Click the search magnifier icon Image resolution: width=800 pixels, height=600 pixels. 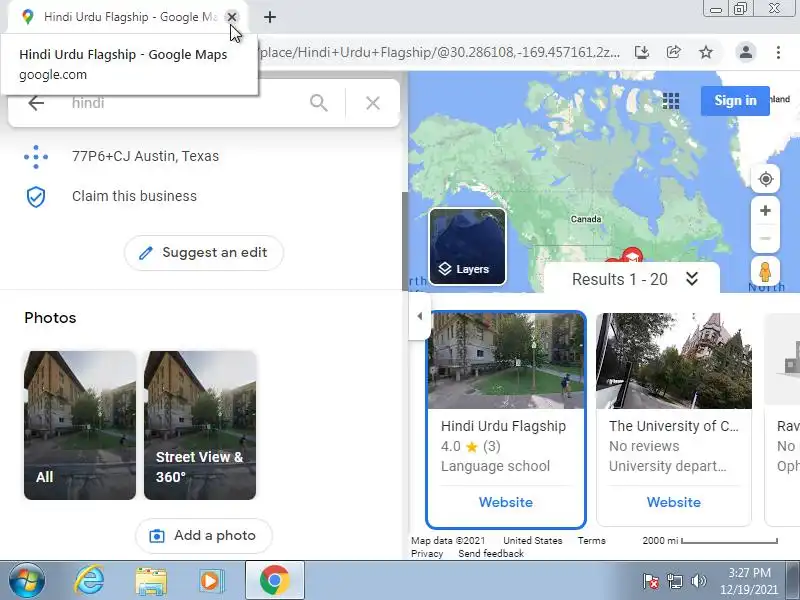[319, 103]
